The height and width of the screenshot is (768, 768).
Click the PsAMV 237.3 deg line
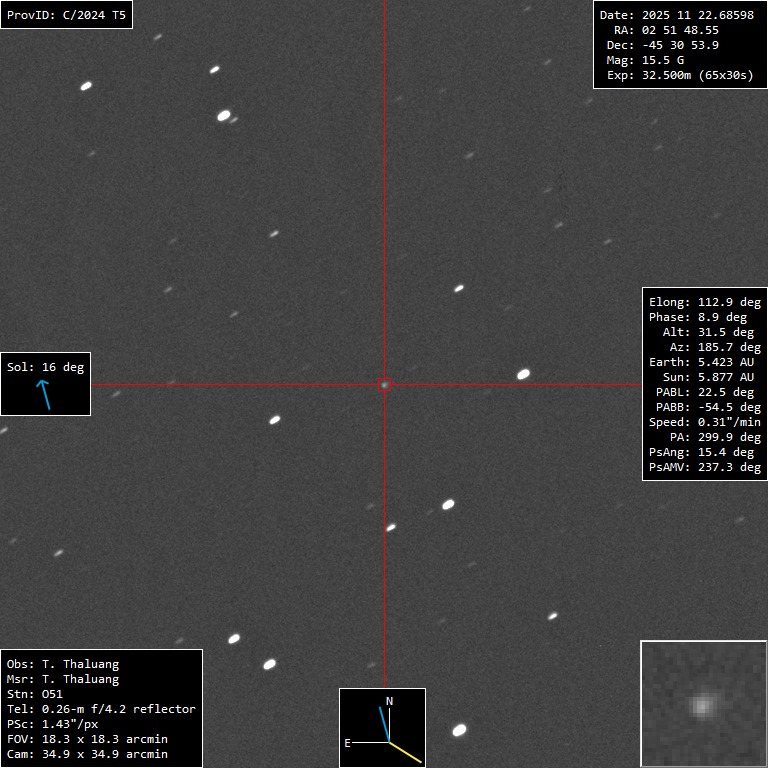tap(704, 467)
